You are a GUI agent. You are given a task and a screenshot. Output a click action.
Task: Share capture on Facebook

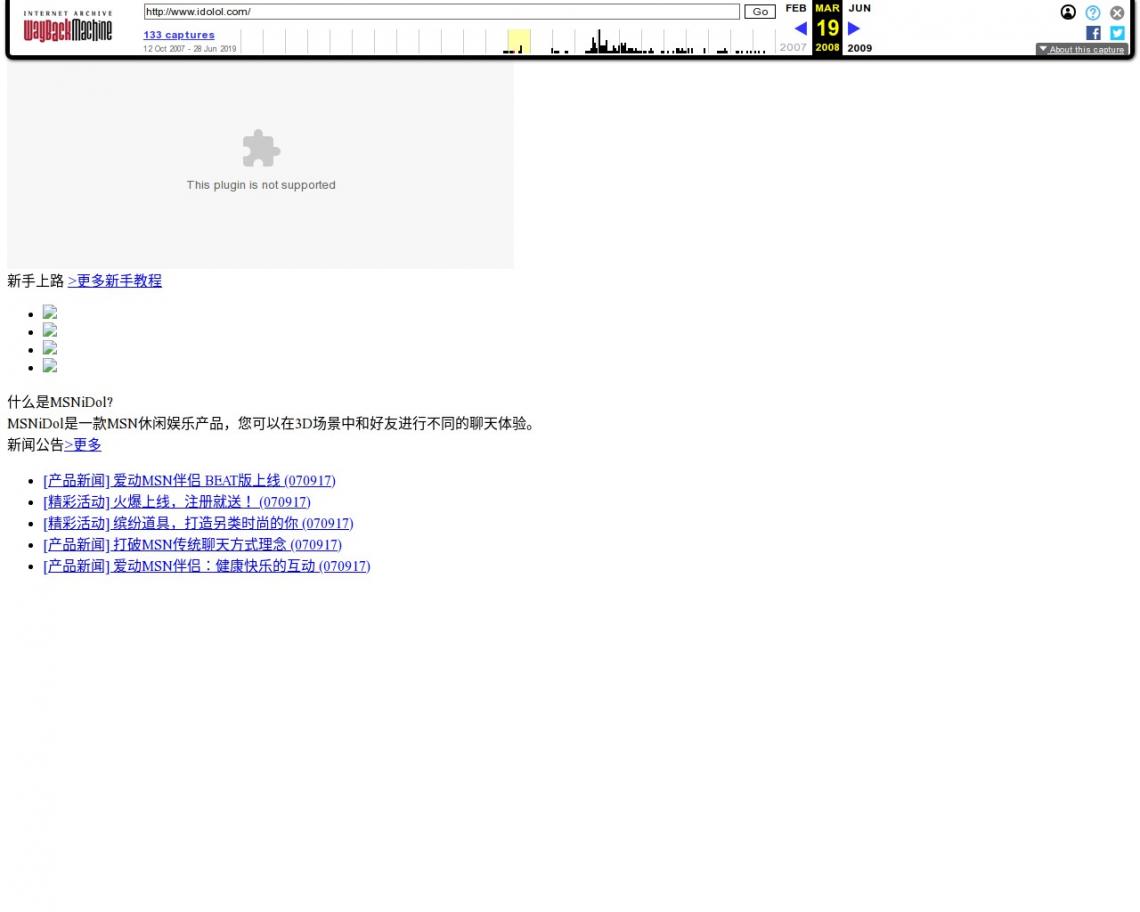click(1093, 33)
